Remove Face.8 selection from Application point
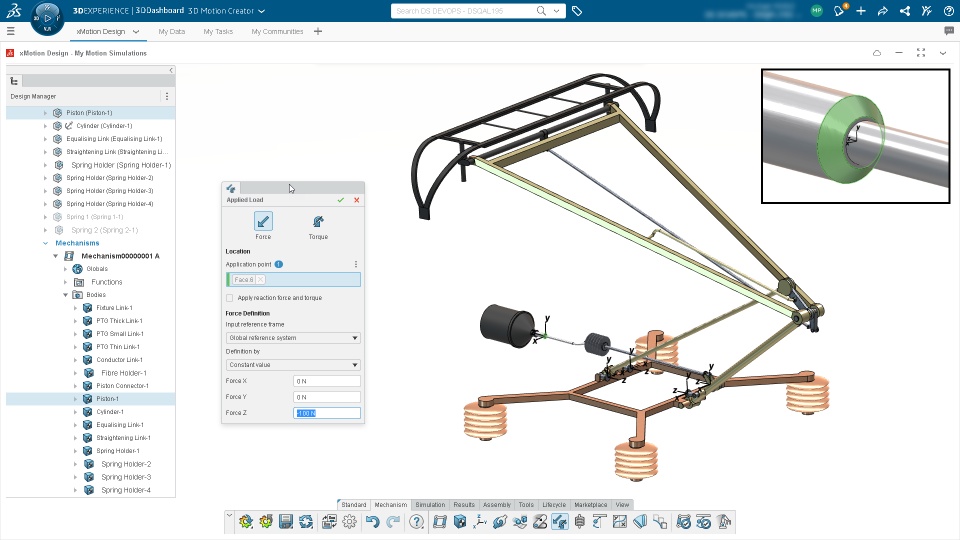The image size is (960, 540). pyautogui.click(x=260, y=280)
